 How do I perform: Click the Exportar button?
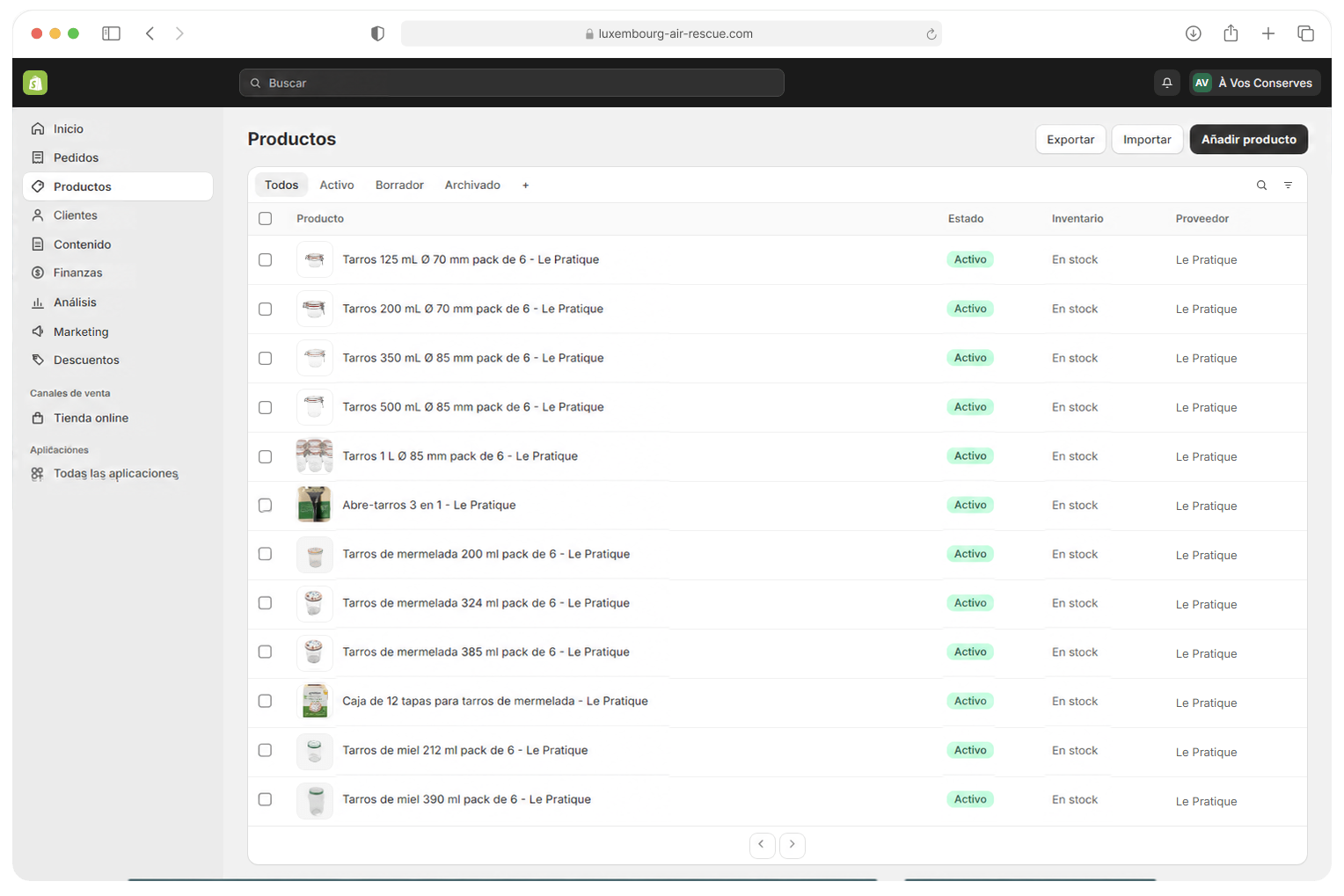1070,140
